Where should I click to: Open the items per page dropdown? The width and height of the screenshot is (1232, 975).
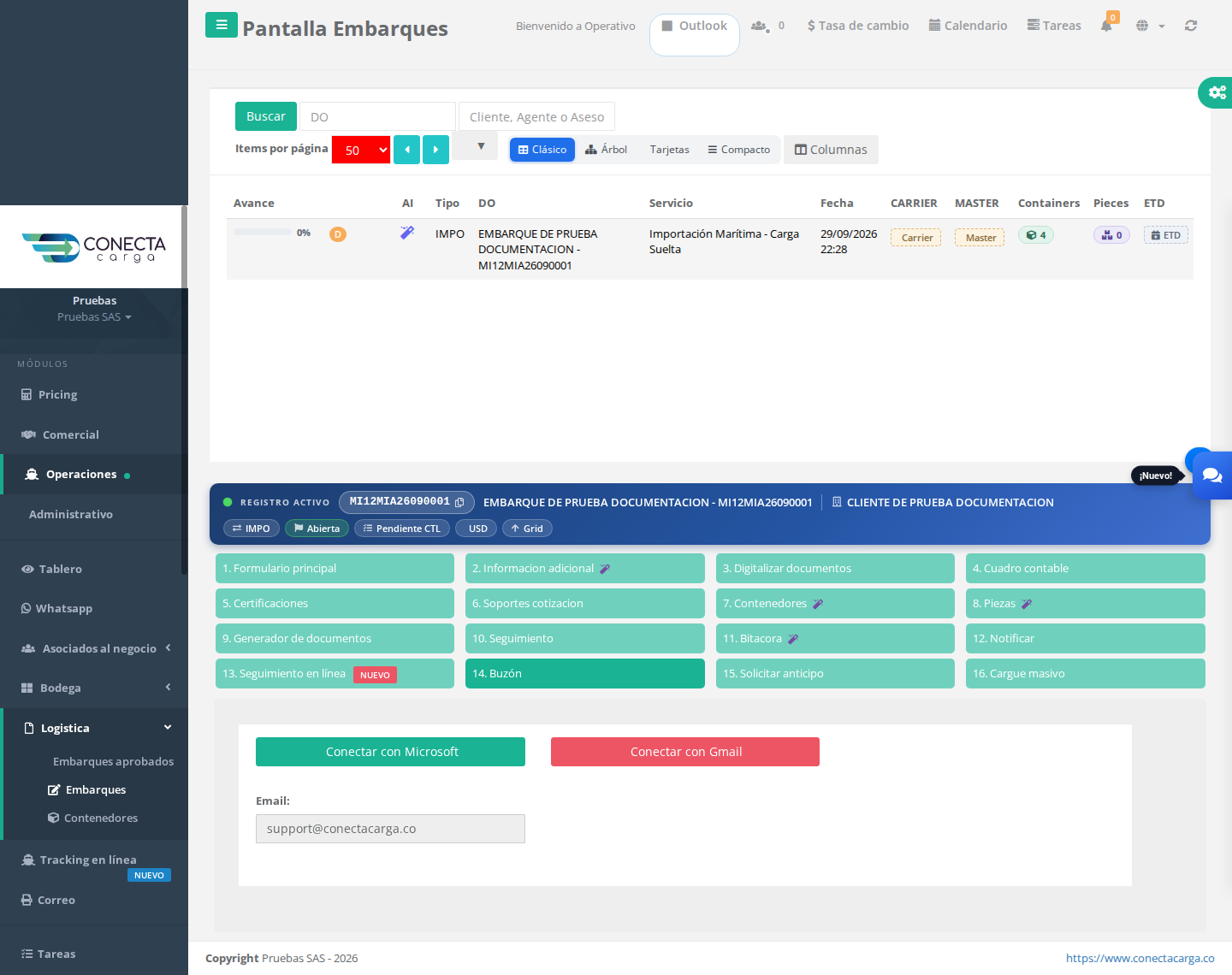361,150
